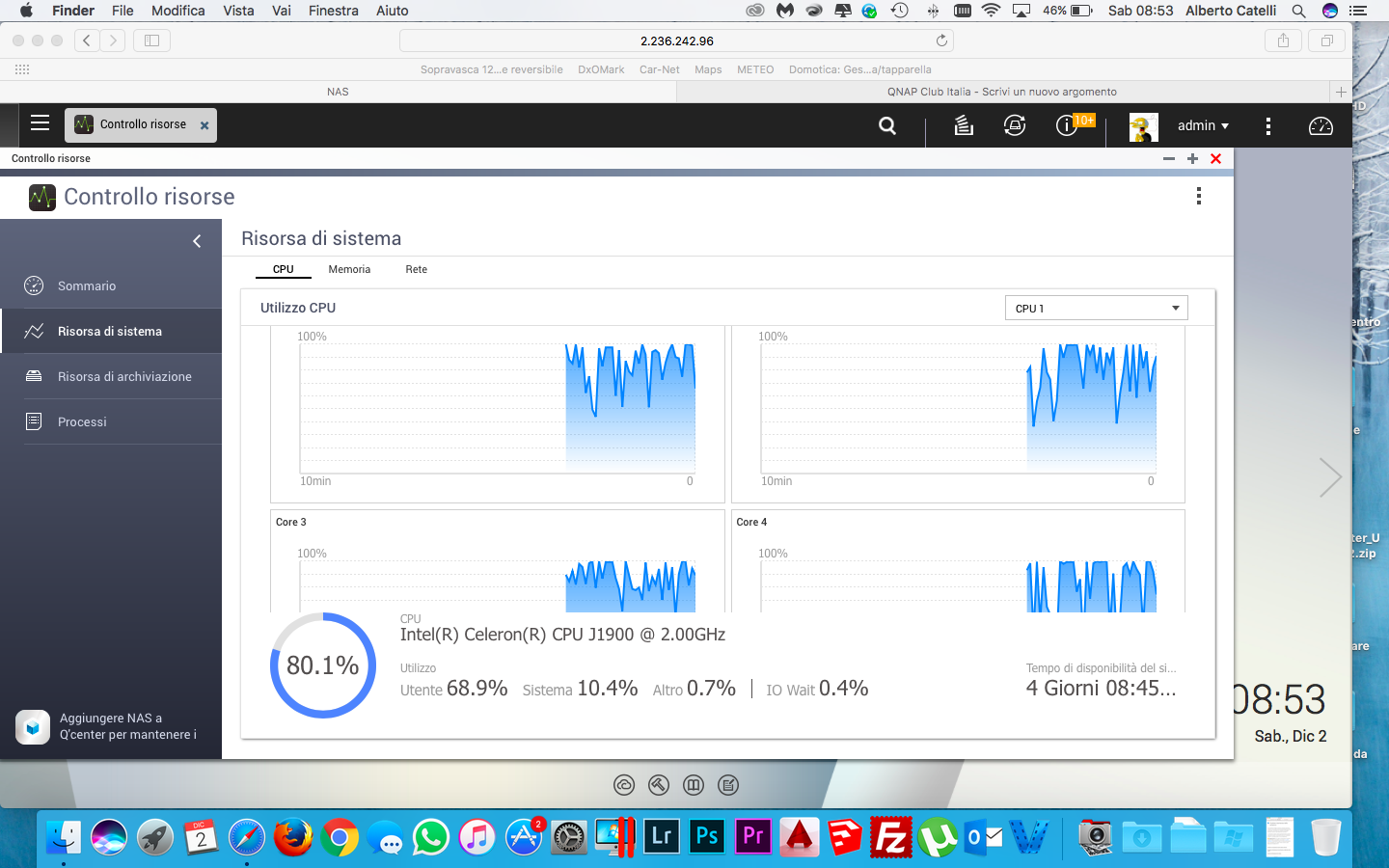Open background tasks icon in top bar
This screenshot has height=868, width=1389.
click(964, 125)
